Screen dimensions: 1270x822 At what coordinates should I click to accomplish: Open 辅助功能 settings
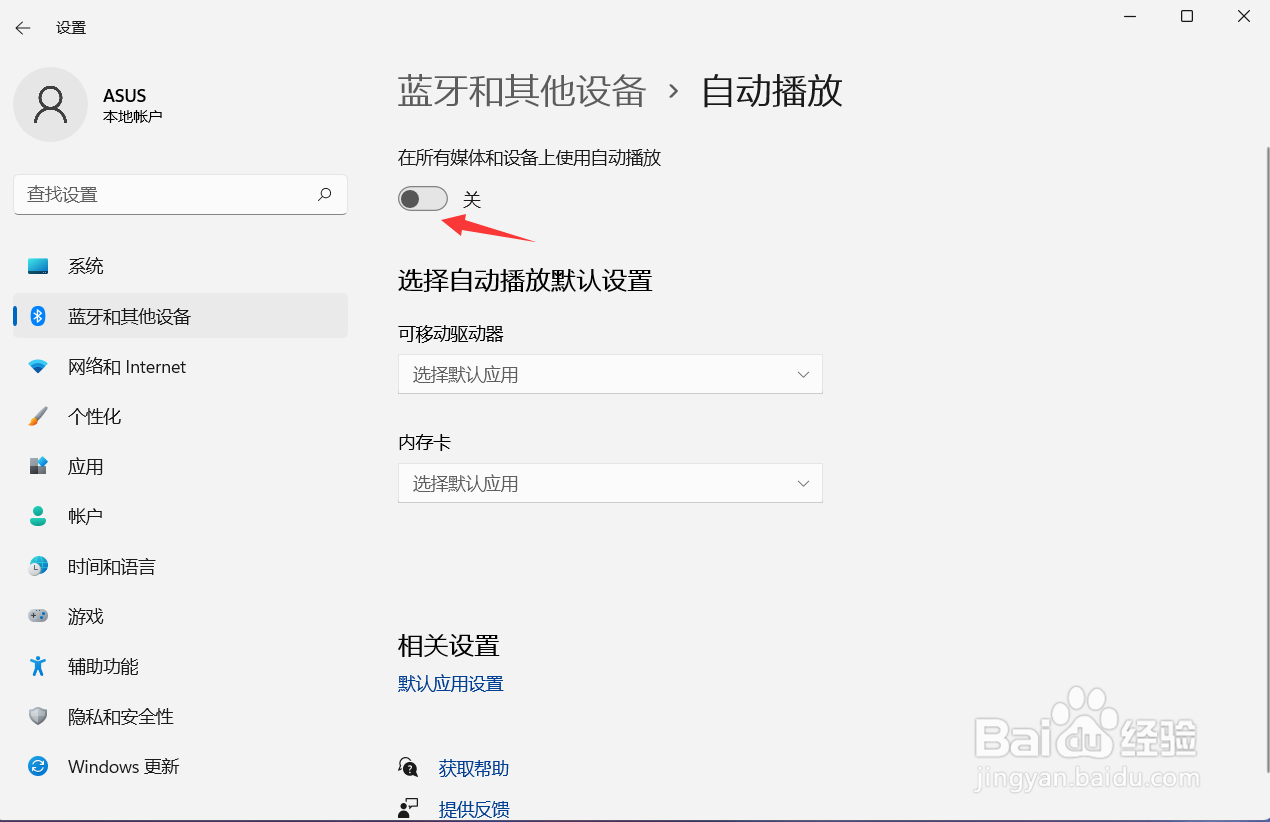point(104,666)
